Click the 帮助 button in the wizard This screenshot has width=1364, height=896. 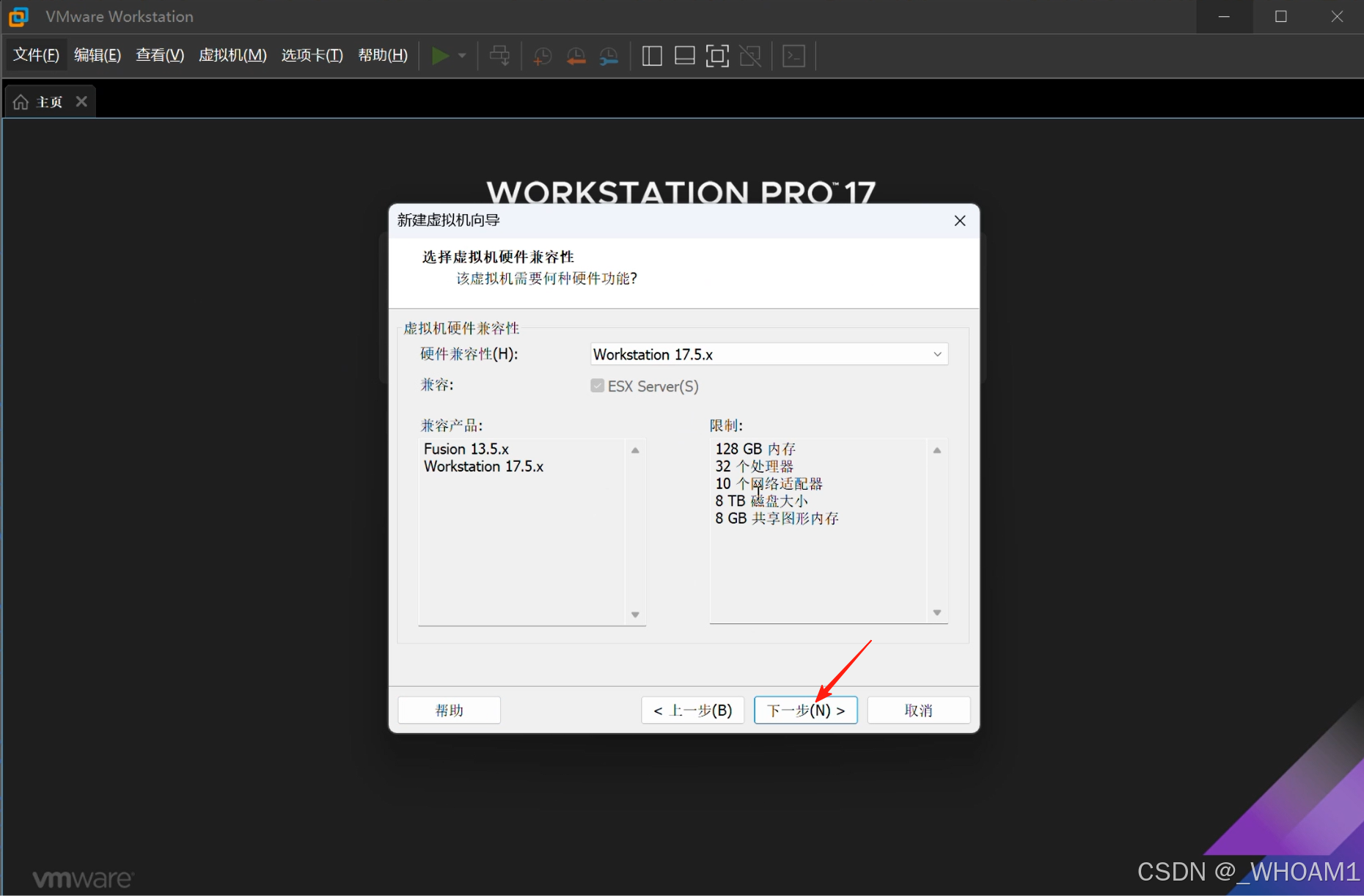coord(449,710)
